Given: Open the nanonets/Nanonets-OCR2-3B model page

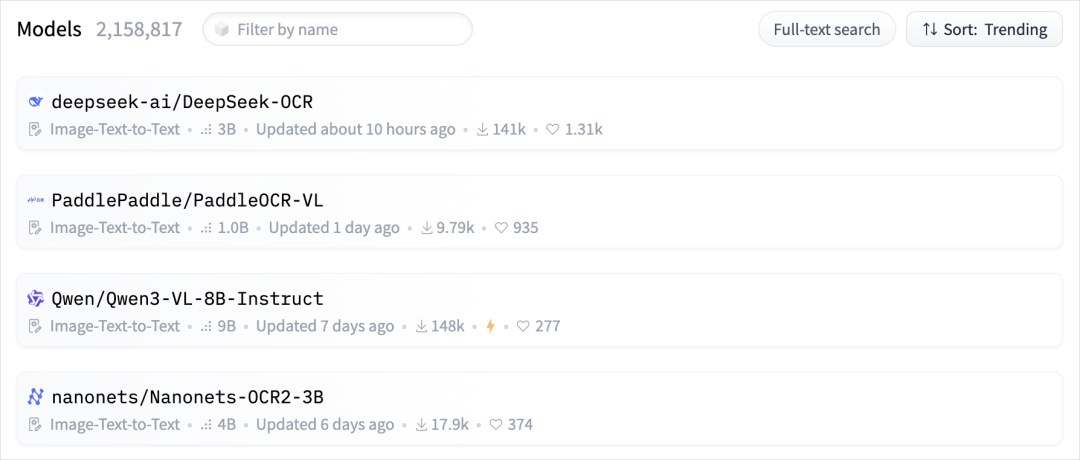Looking at the screenshot, I should (187, 397).
